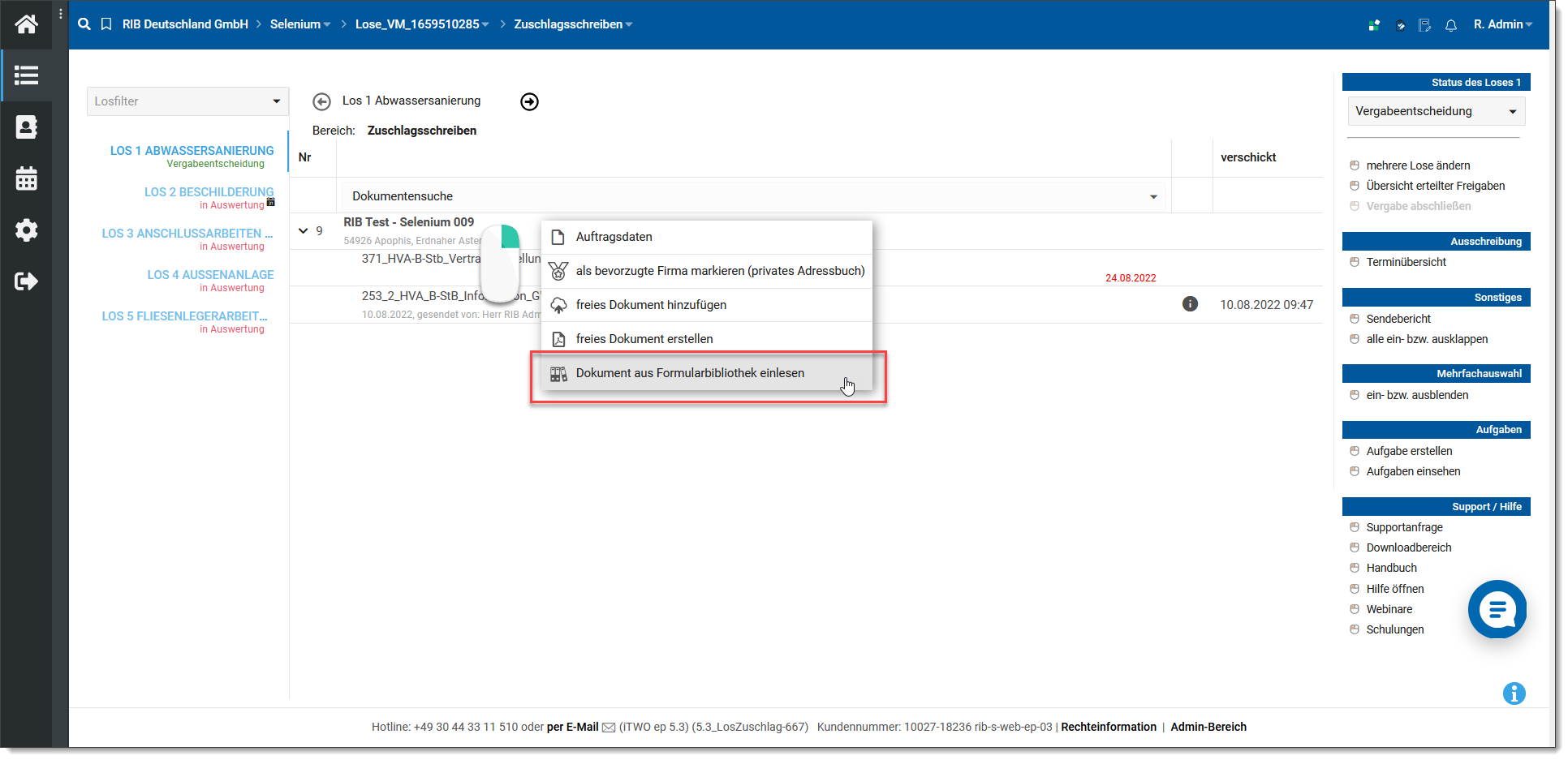Open the contacts address book sidebar icon
Image resolution: width=1568 pixels, height=760 pixels.
click(26, 127)
